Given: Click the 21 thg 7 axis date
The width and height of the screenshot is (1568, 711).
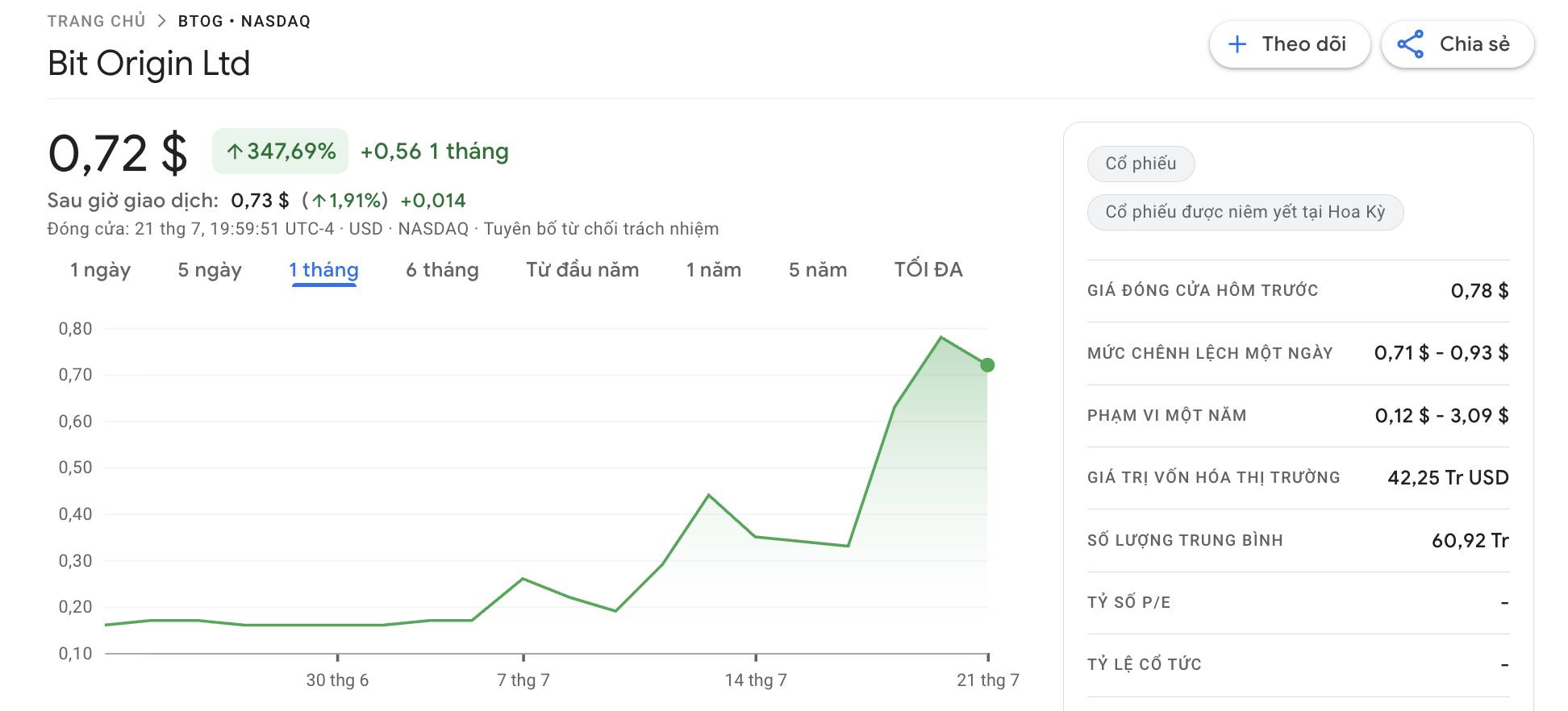Looking at the screenshot, I should point(988,680).
